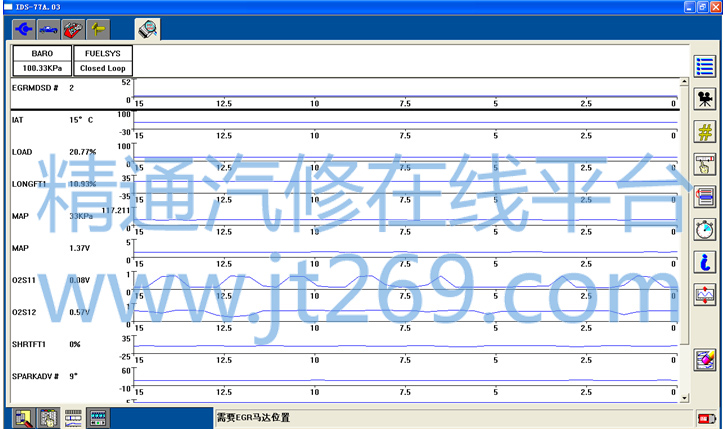Viewport: 725px width, 429px height.
Task: Click the yellow signpost tab
Action: pyautogui.click(x=98, y=30)
